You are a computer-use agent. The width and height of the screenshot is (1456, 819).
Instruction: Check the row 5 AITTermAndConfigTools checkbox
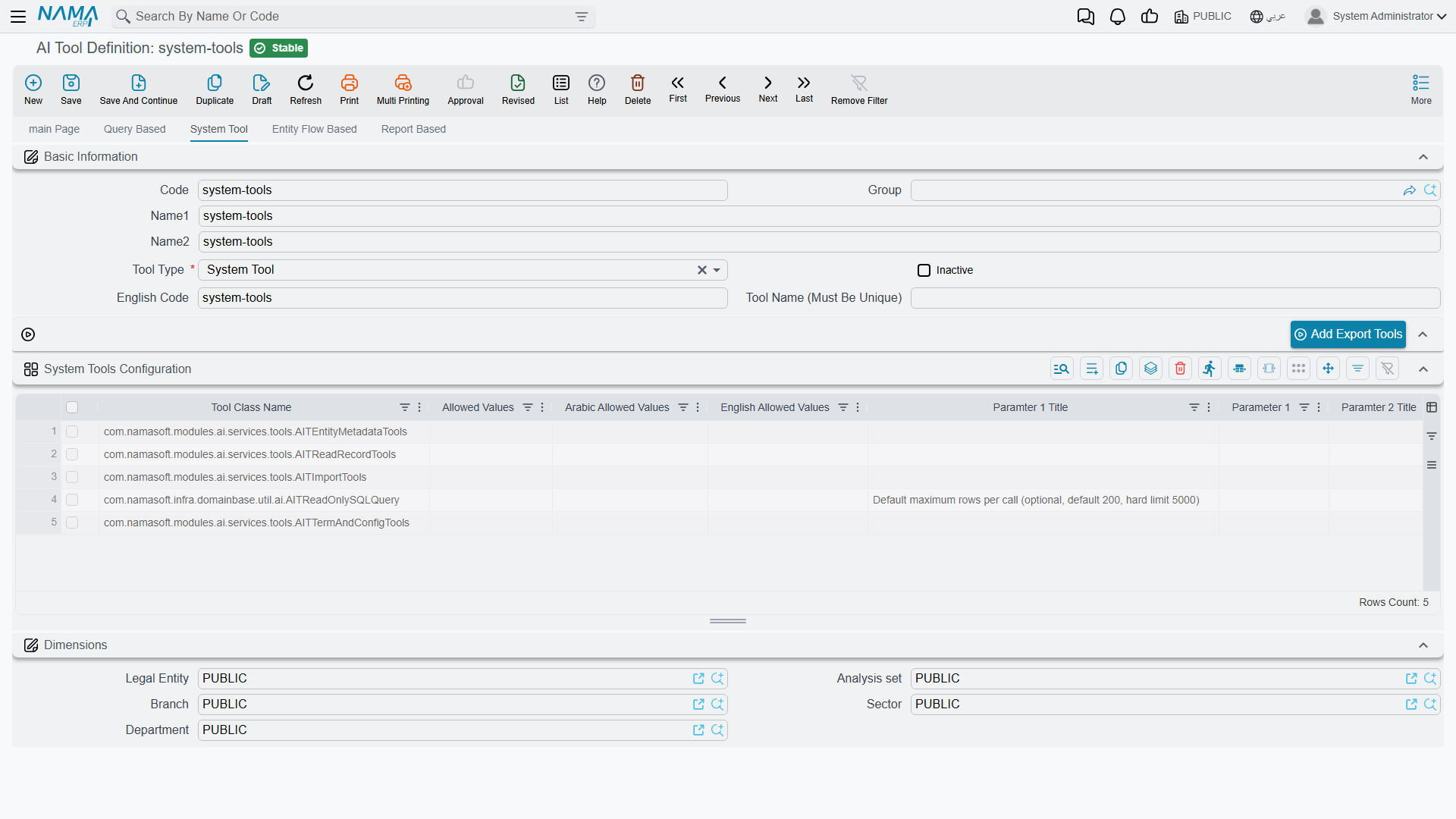[x=72, y=522]
